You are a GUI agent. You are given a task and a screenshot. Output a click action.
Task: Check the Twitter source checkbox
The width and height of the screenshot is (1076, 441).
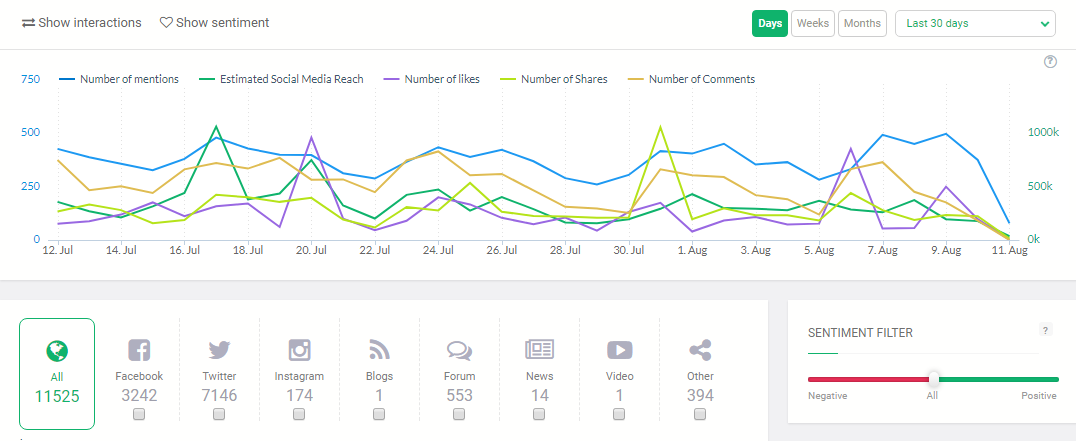point(219,414)
